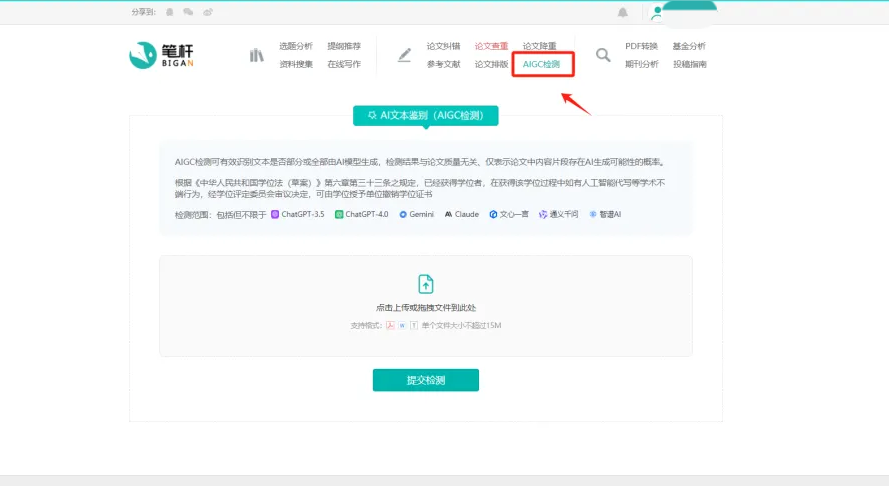The image size is (889, 486).
Task: Click upload area text 点击上传或拖拽文件到此处
Action: tap(426, 308)
